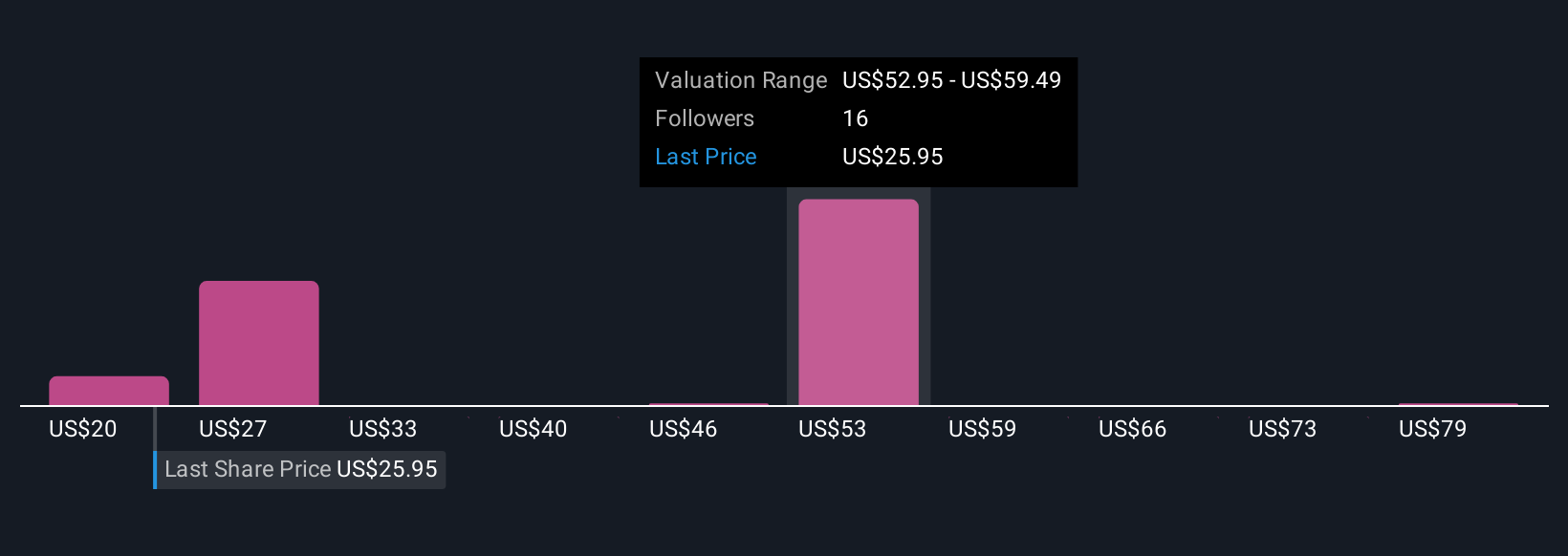Image resolution: width=1568 pixels, height=556 pixels.
Task: Click the thin bar at US$46
Action: point(708,404)
